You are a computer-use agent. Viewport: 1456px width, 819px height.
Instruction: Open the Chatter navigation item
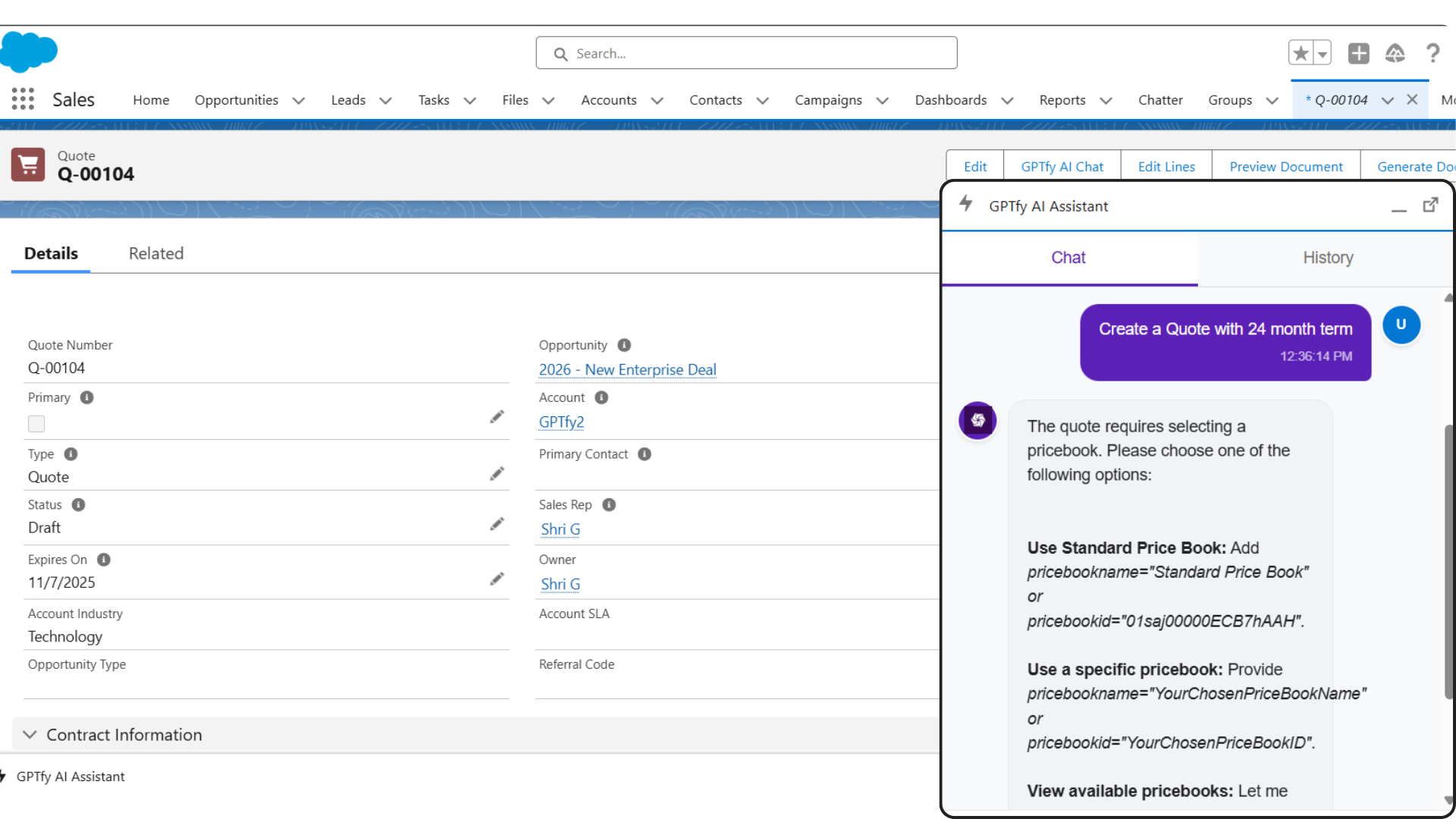coord(1159,100)
